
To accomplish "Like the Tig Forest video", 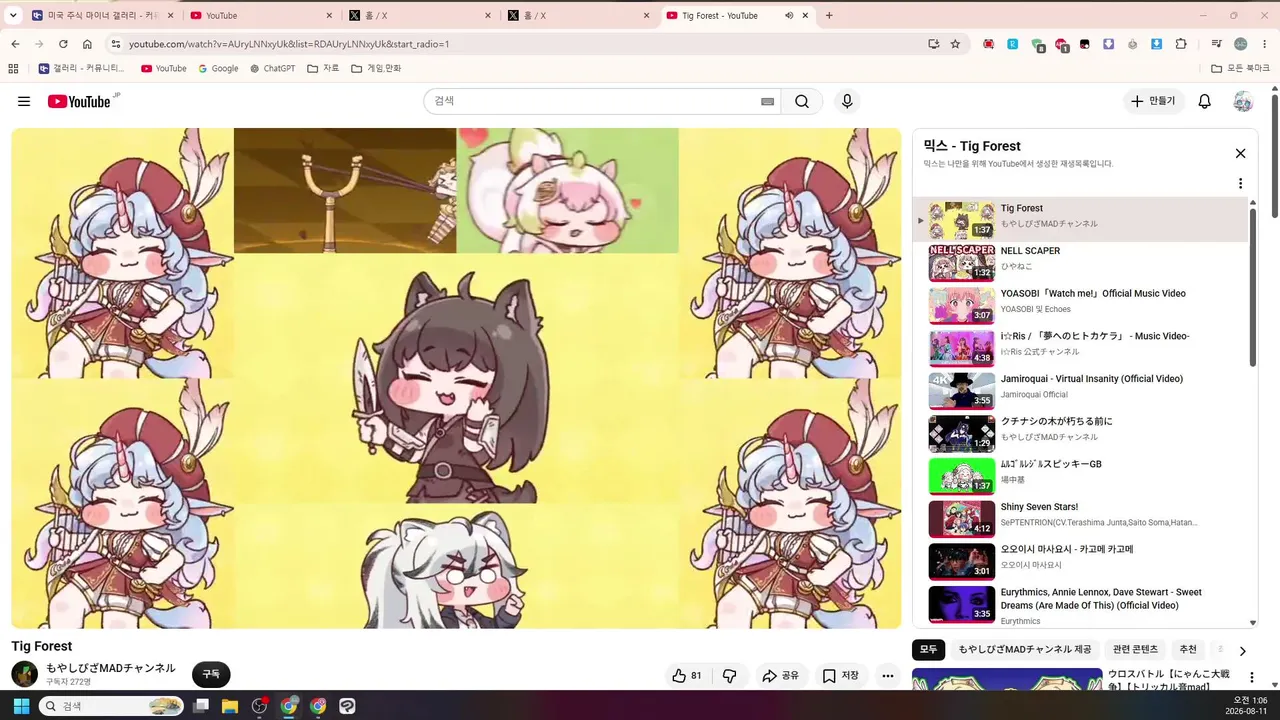I will coord(686,676).
